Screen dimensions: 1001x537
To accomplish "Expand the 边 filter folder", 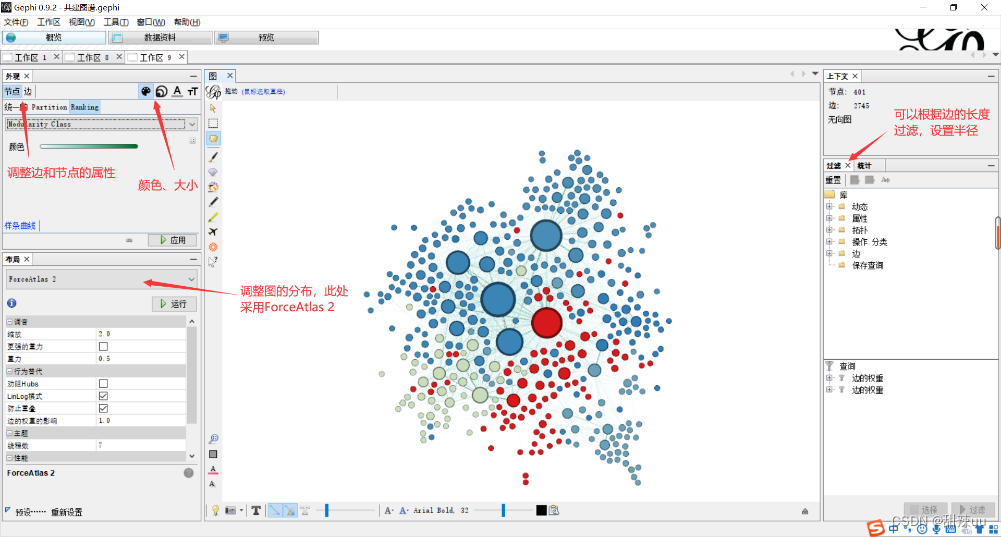I will pyautogui.click(x=829, y=253).
